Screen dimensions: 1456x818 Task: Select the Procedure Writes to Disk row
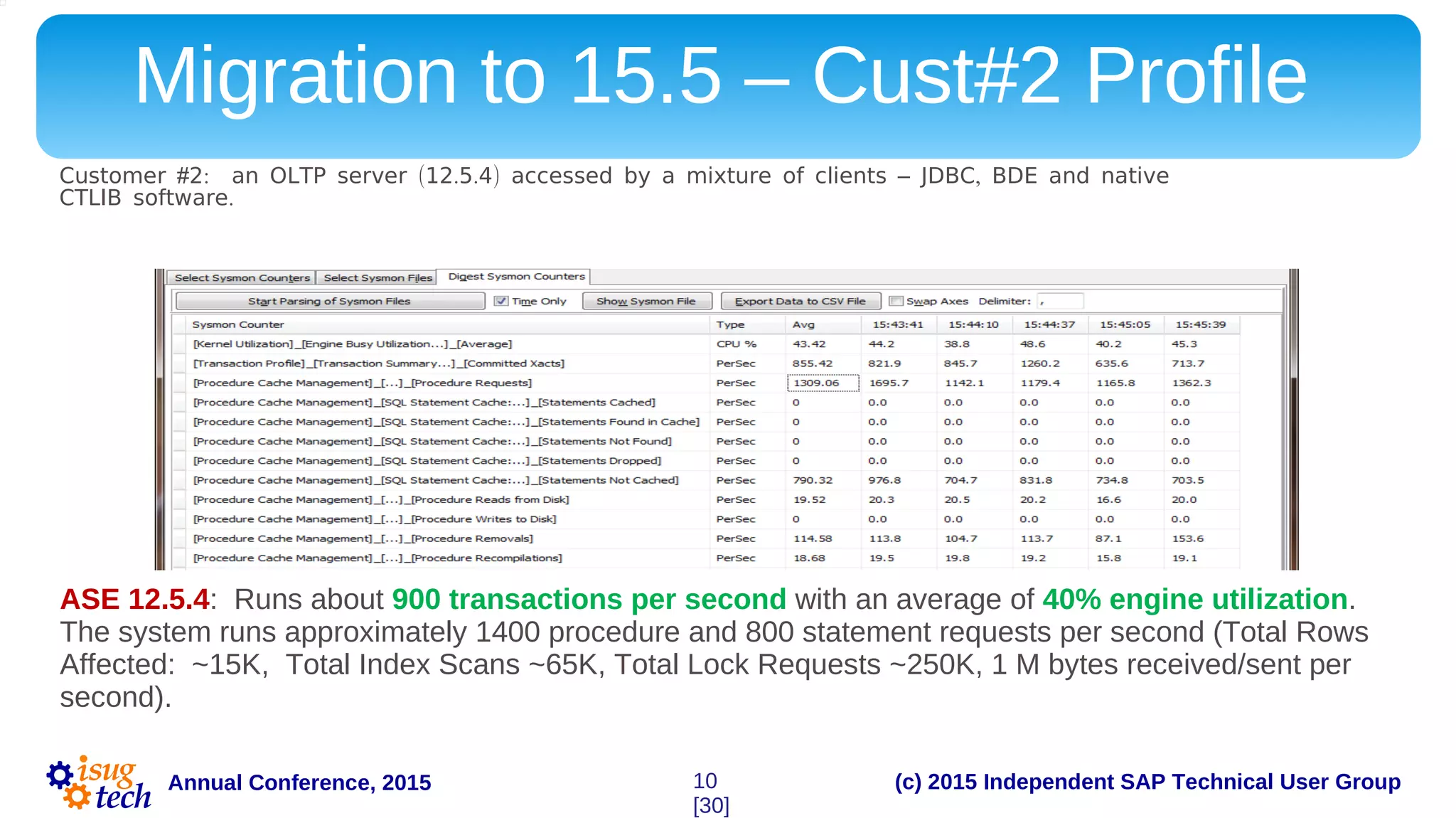click(x=707, y=519)
